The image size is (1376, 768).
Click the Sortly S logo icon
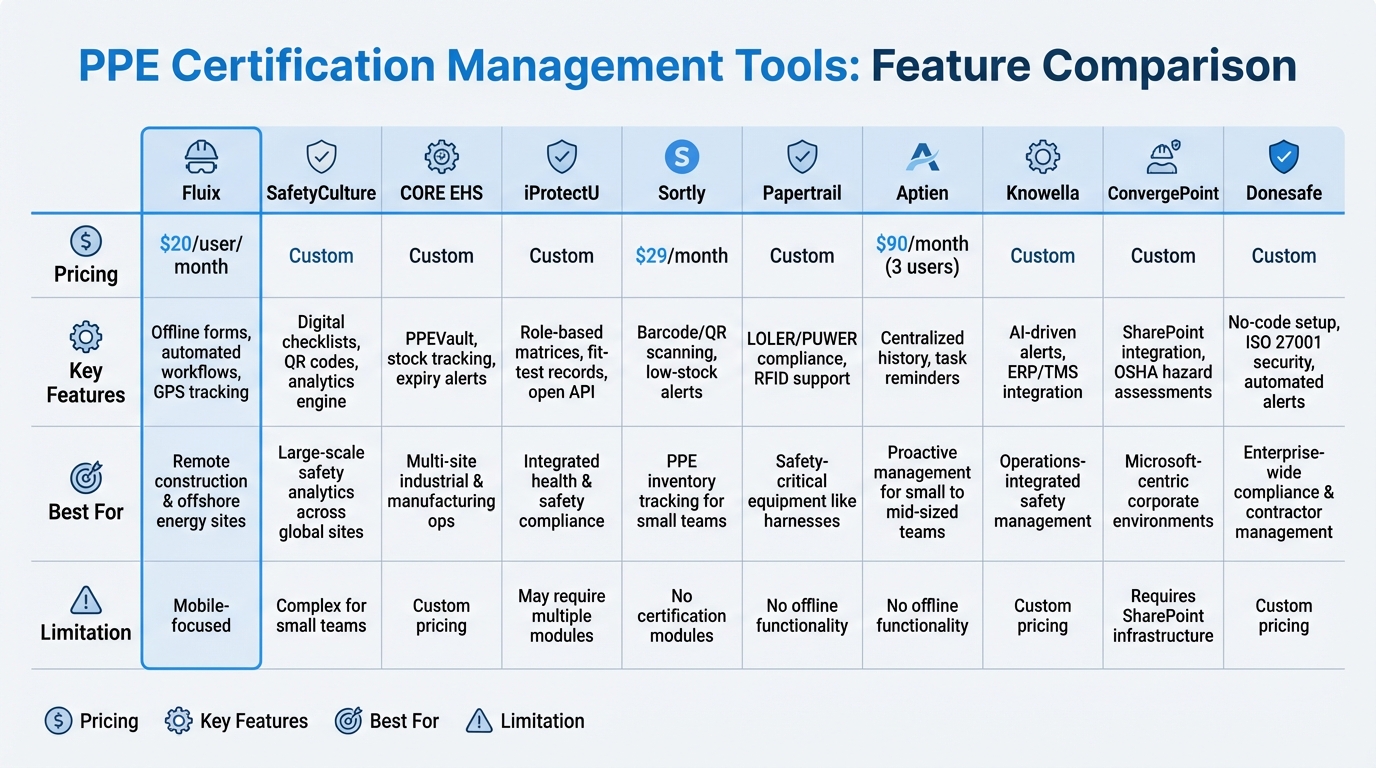[682, 156]
